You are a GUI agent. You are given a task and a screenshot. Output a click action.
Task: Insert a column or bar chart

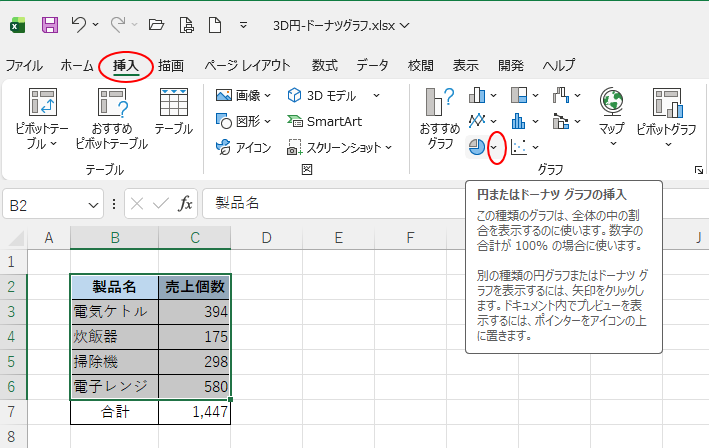pyautogui.click(x=477, y=95)
